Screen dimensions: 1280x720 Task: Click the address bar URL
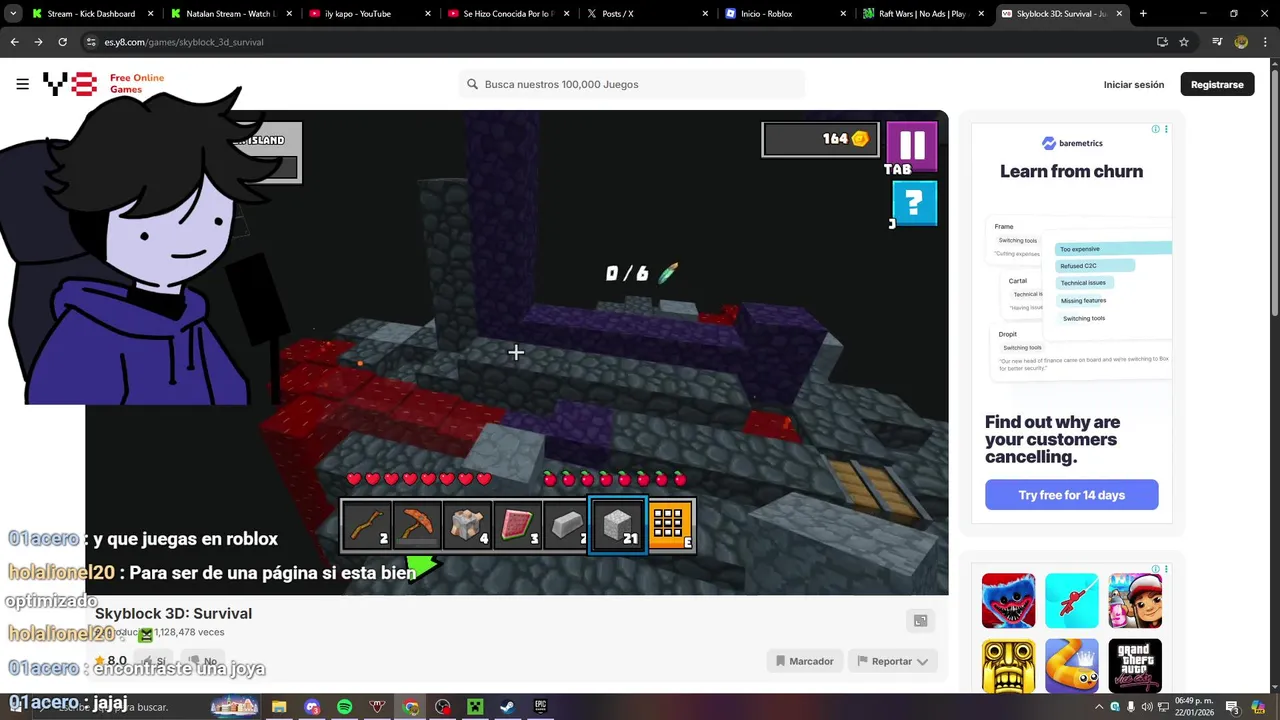(x=184, y=42)
